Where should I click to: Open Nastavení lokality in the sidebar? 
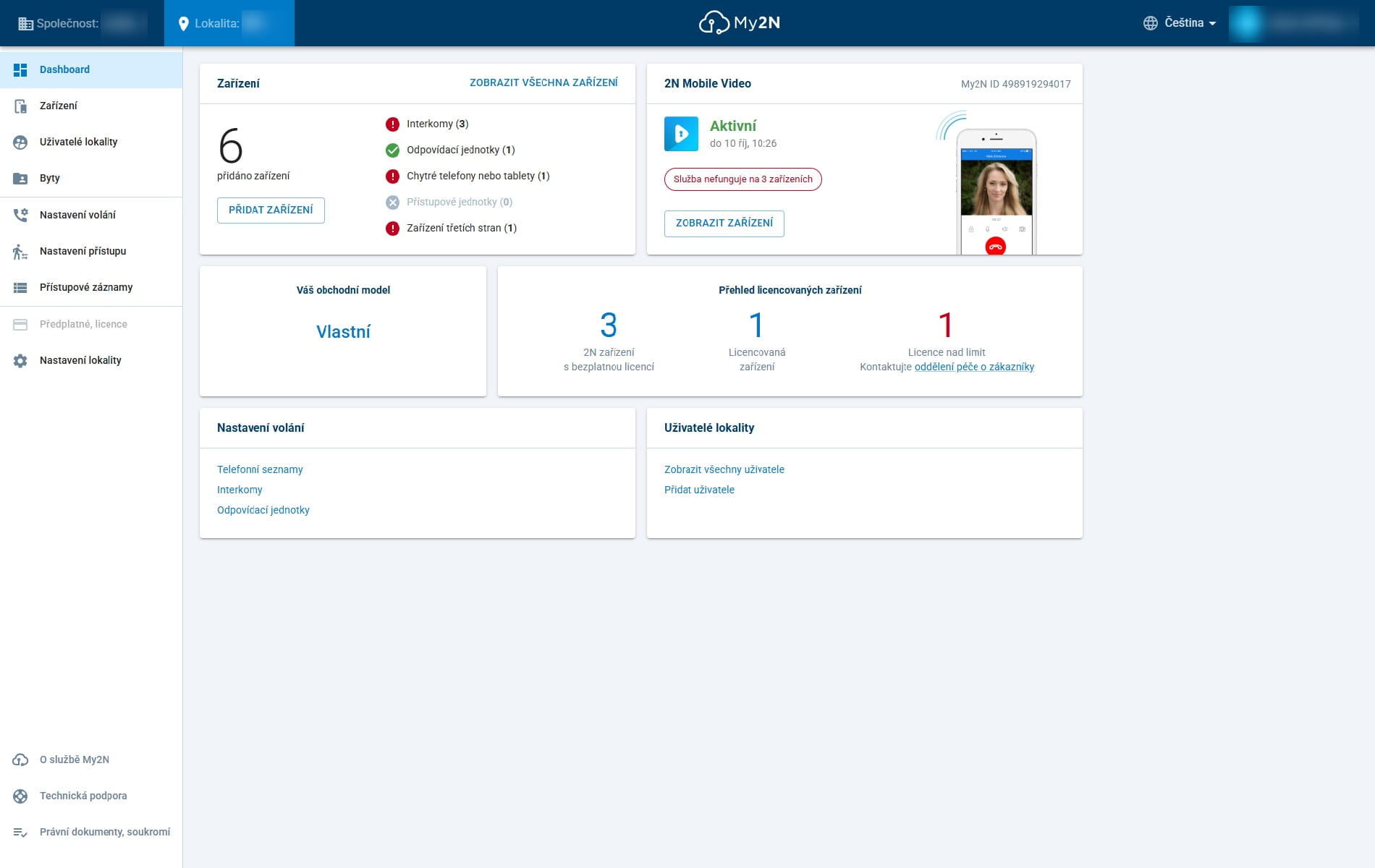point(91,360)
